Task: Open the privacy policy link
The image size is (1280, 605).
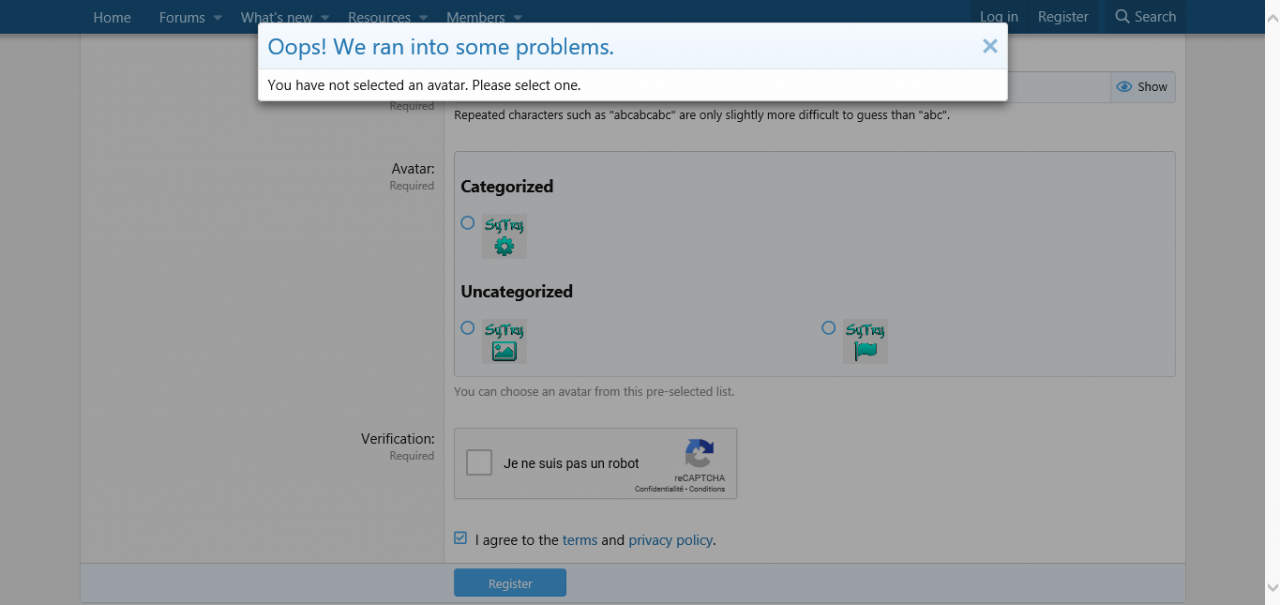Action: coord(670,540)
